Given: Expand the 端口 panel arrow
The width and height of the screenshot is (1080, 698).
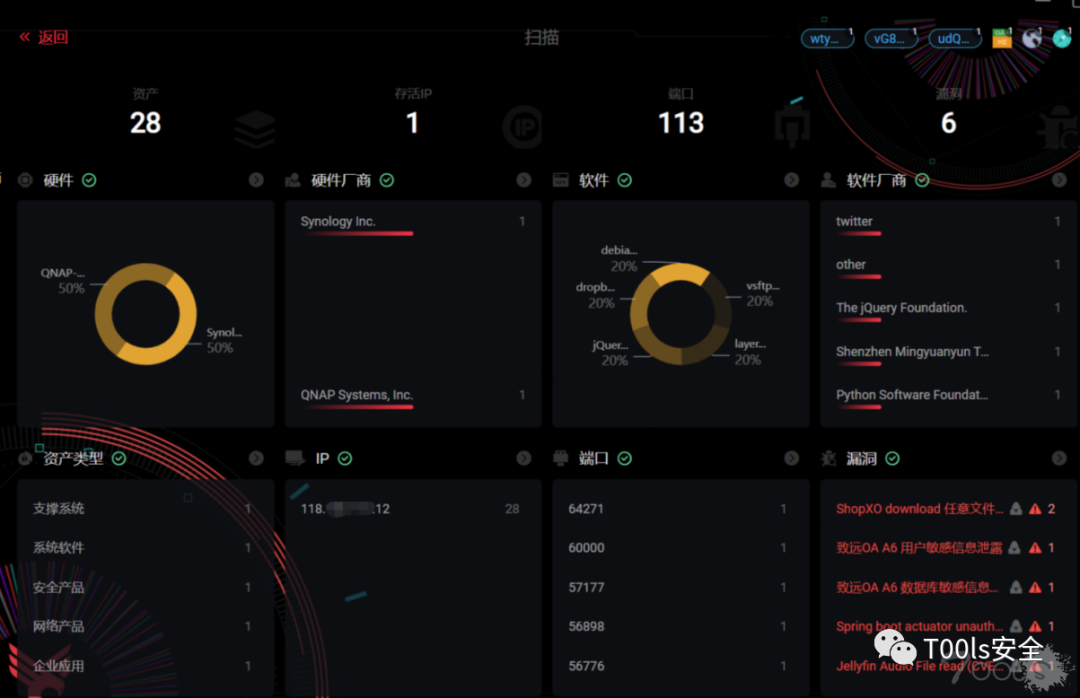Looking at the screenshot, I should (791, 459).
